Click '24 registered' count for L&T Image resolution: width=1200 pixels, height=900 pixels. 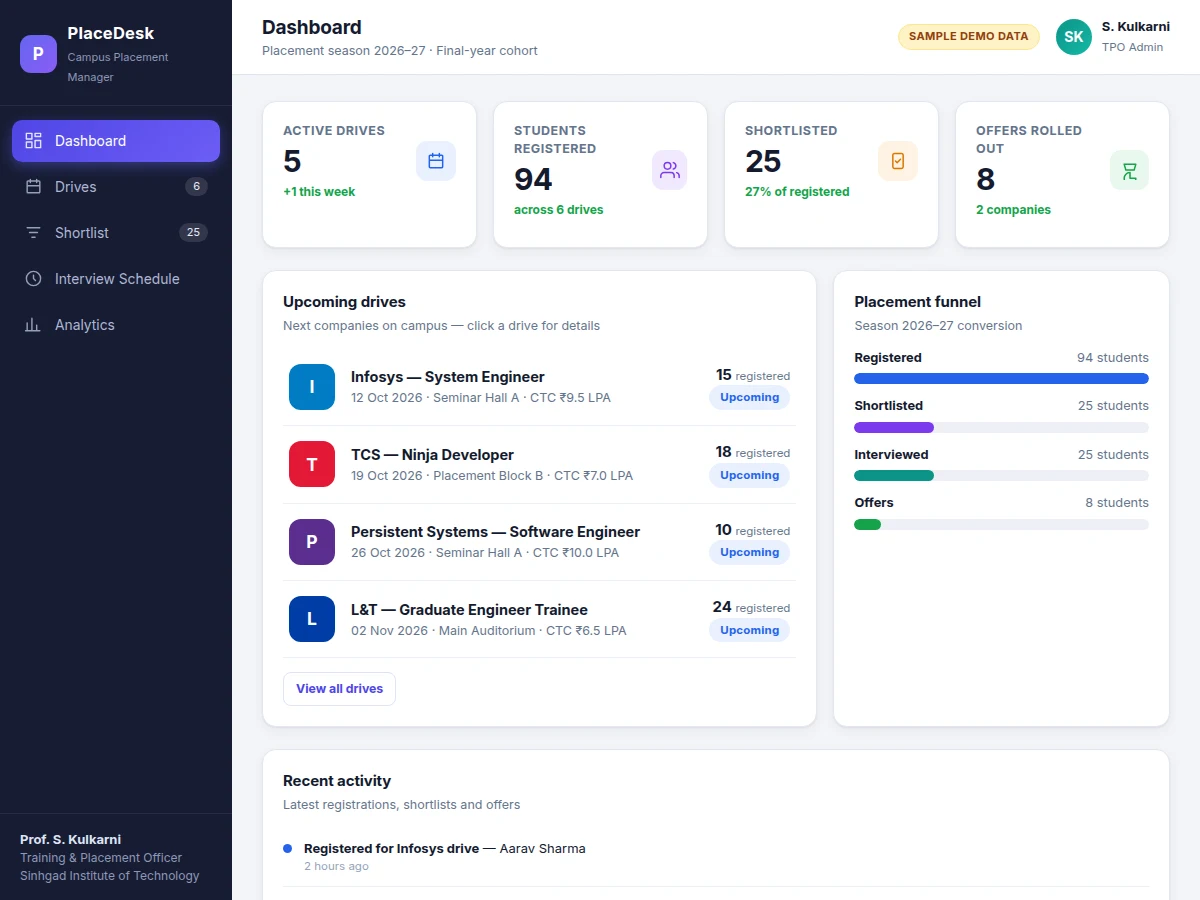(x=751, y=608)
